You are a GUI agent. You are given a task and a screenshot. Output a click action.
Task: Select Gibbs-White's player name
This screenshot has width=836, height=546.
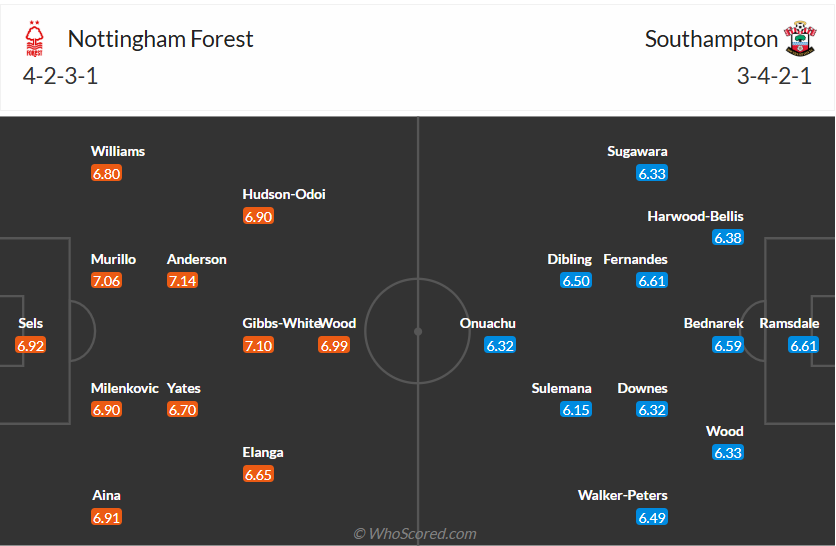[x=280, y=323]
